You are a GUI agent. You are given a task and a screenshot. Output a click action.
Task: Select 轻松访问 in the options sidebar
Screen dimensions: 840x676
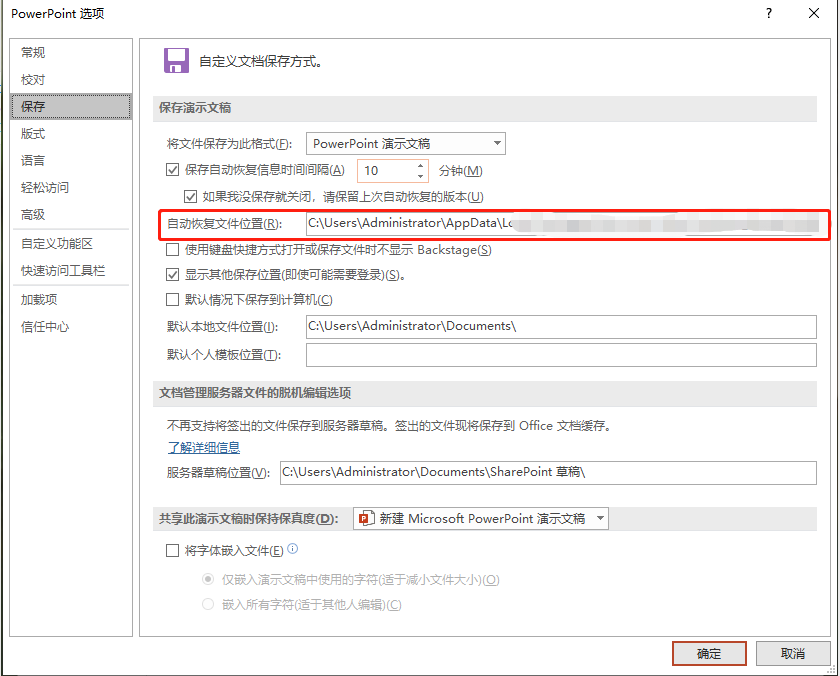pos(71,187)
